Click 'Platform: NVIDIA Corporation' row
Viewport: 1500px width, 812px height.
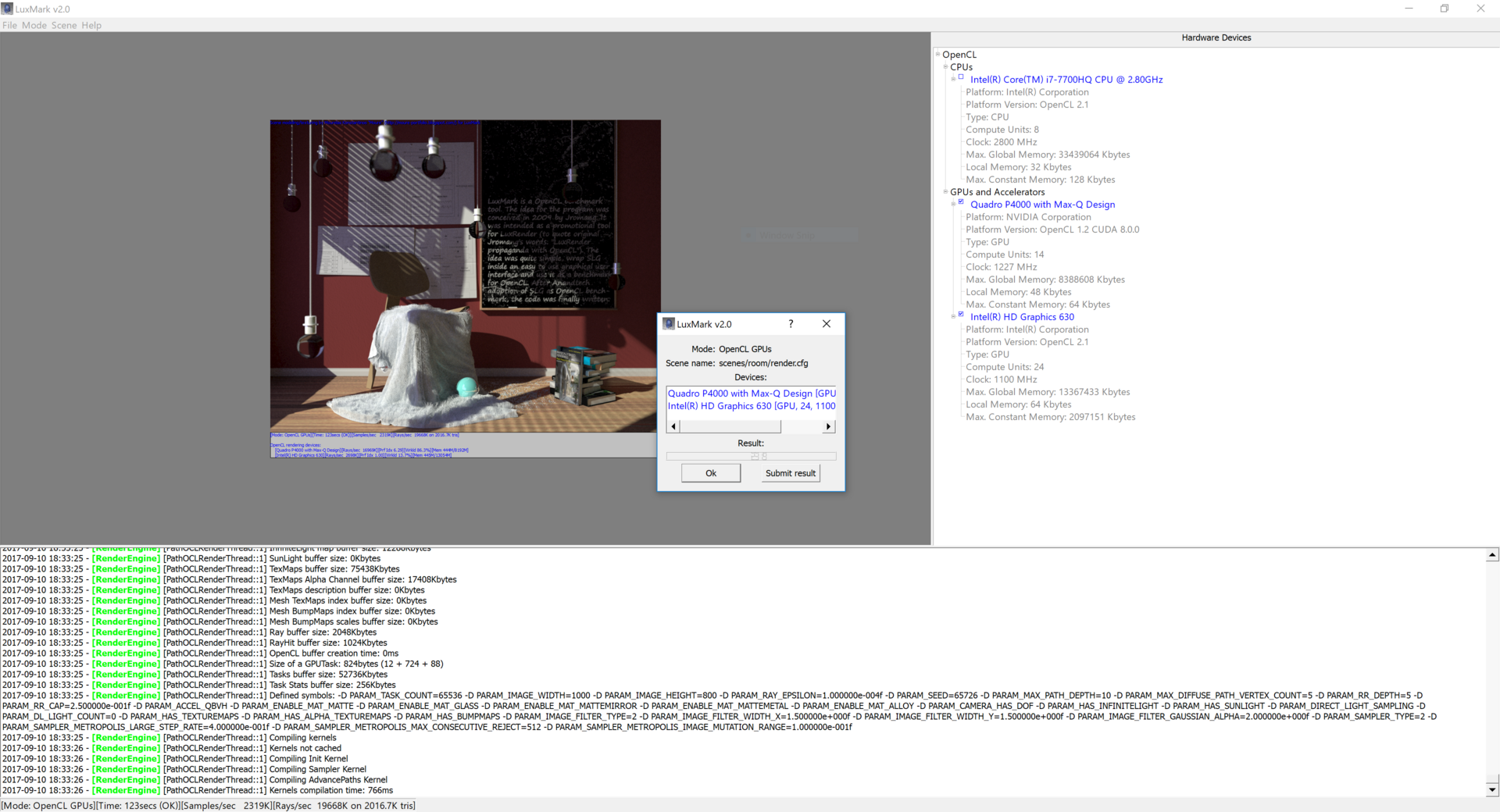pos(1028,217)
